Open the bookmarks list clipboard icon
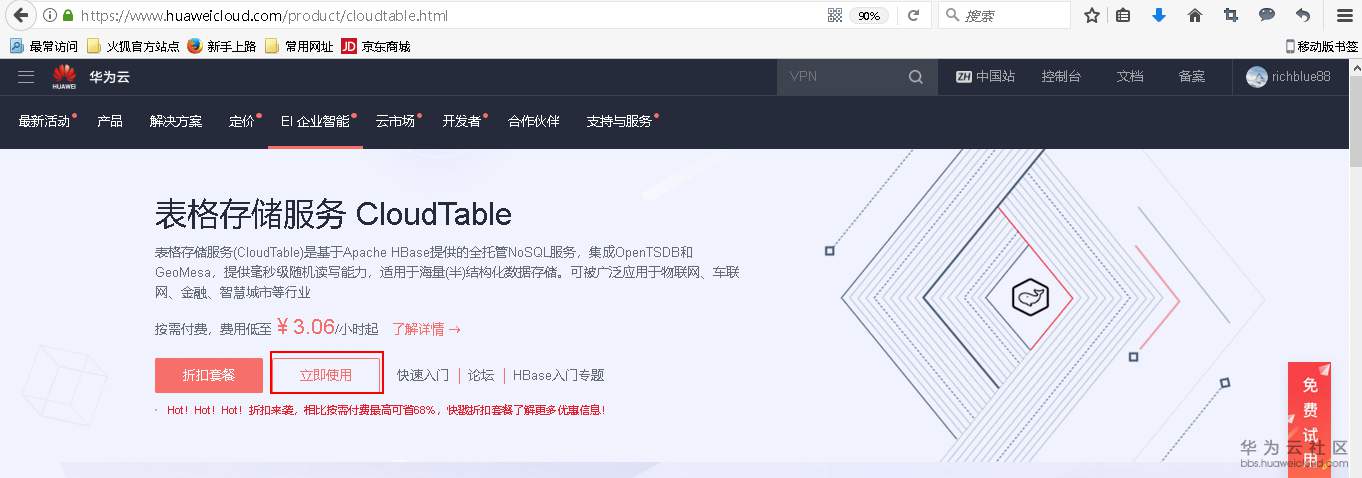The image size is (1362, 478). tap(1124, 16)
